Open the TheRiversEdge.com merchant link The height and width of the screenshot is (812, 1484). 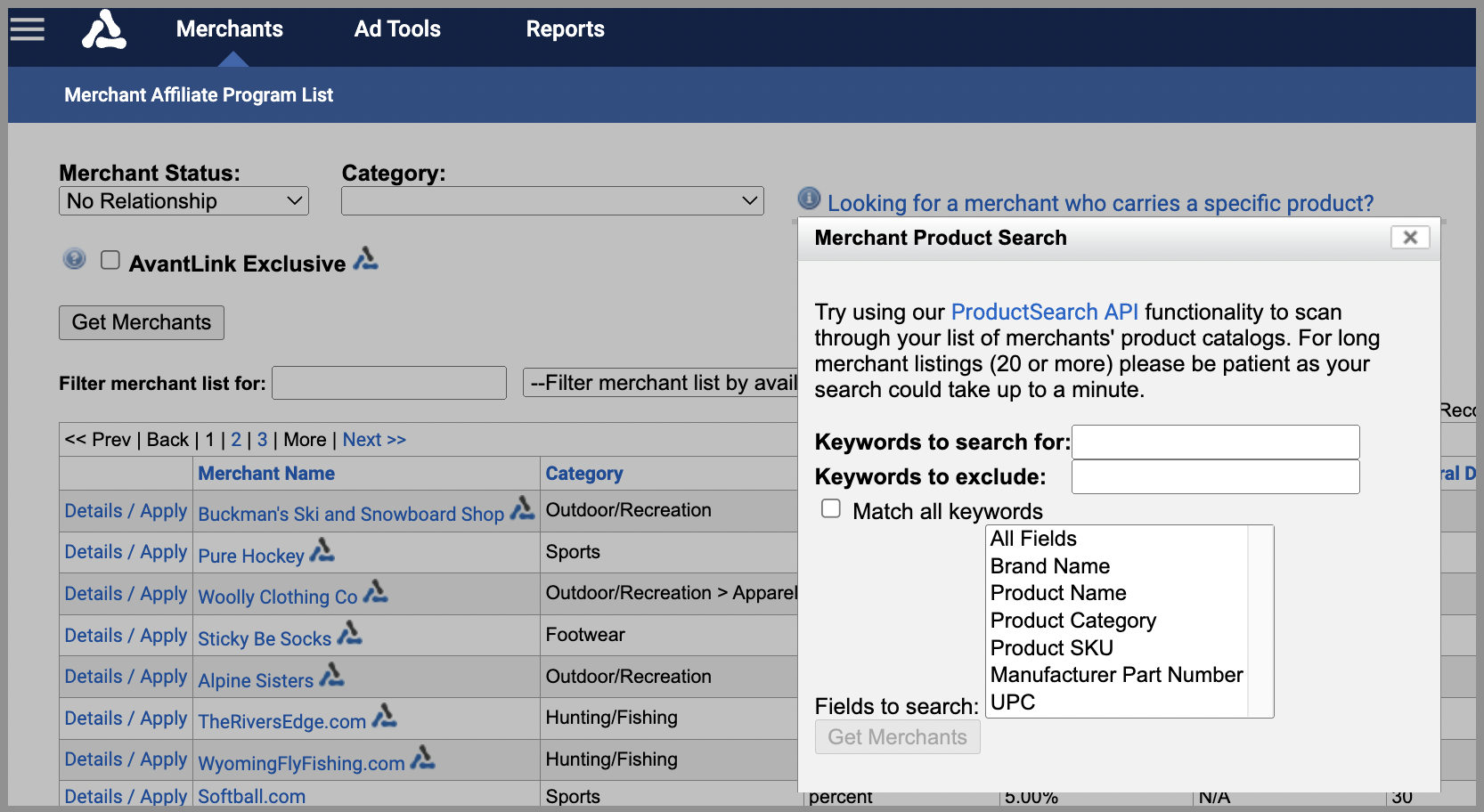[282, 722]
